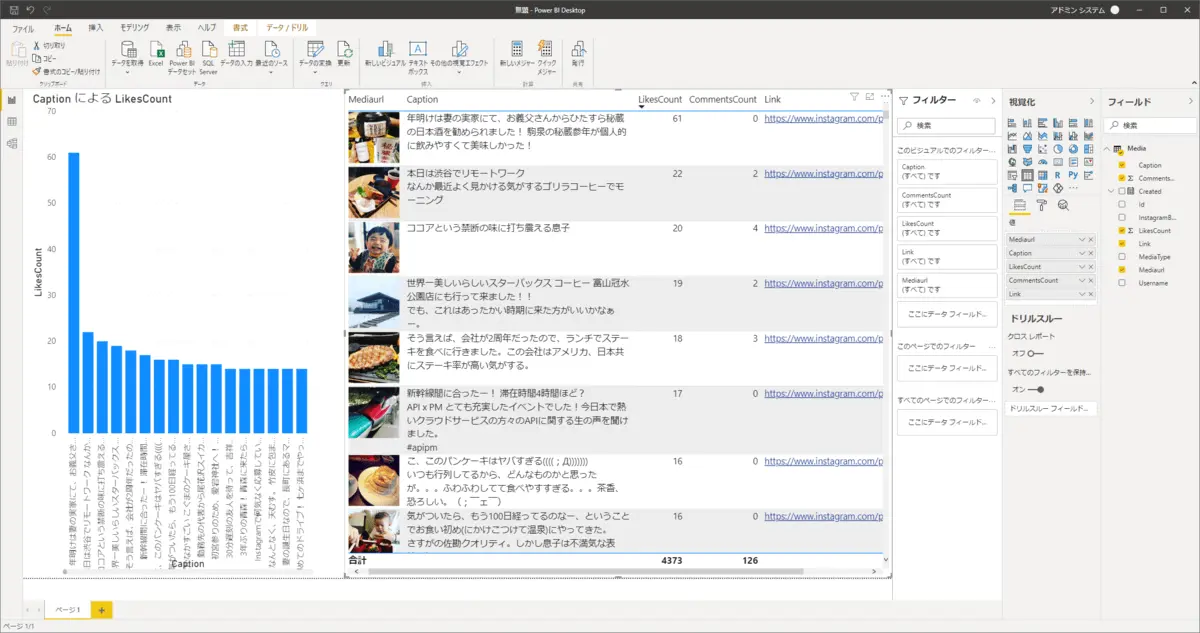Open the LikesCount dropdown in the values well
Image resolution: width=1200 pixels, height=633 pixels.
1082,266
